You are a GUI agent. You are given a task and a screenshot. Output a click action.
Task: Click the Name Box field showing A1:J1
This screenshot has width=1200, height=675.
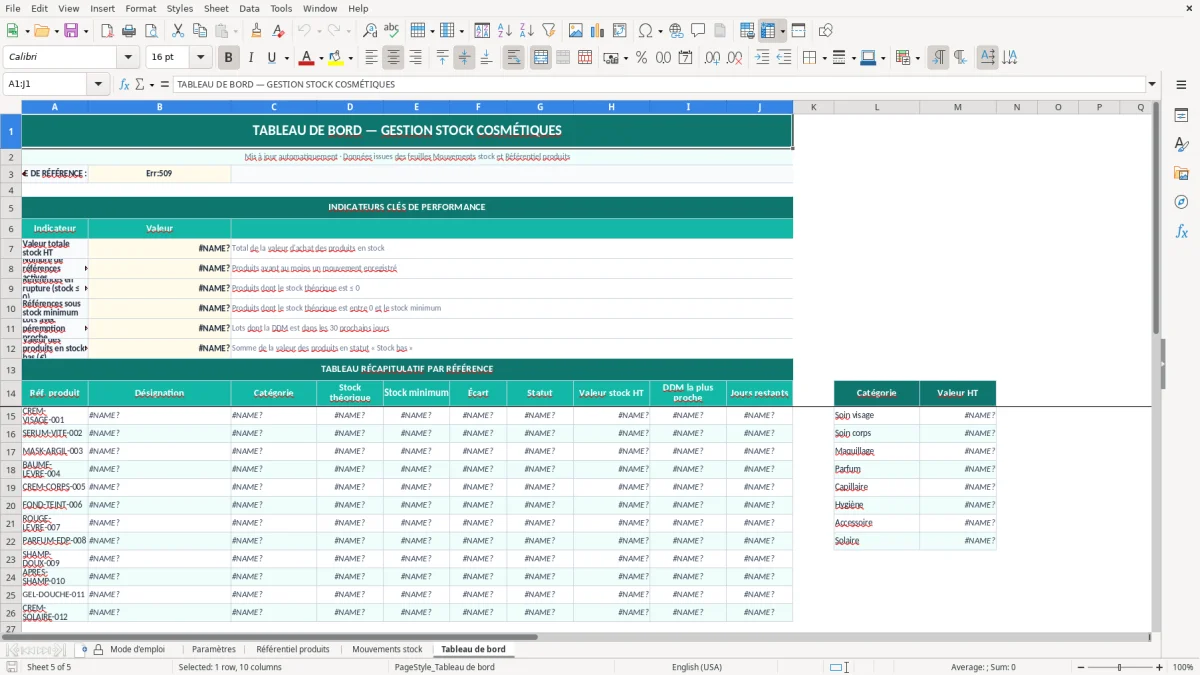click(x=46, y=84)
